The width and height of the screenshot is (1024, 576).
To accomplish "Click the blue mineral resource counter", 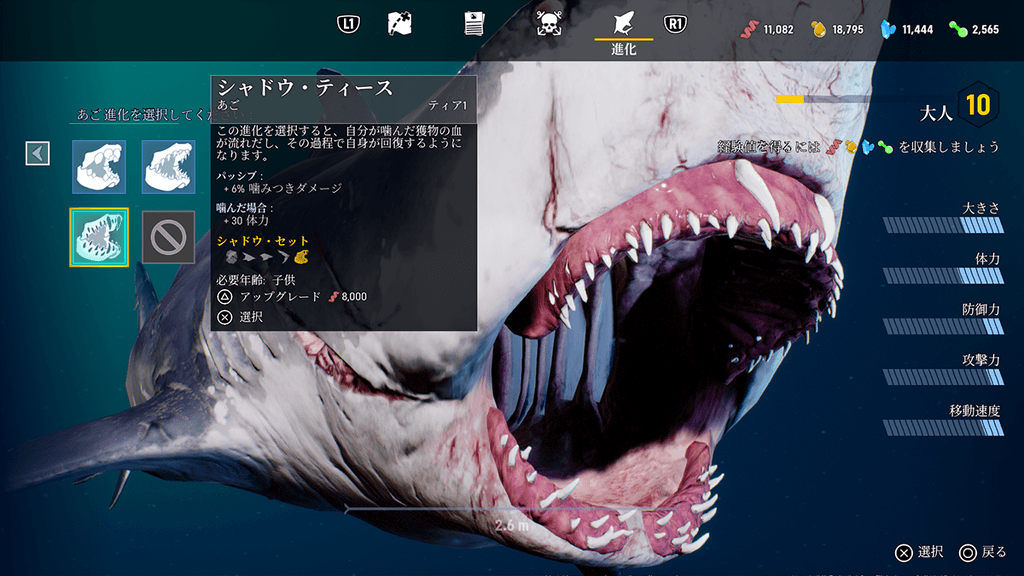I will (x=906, y=29).
